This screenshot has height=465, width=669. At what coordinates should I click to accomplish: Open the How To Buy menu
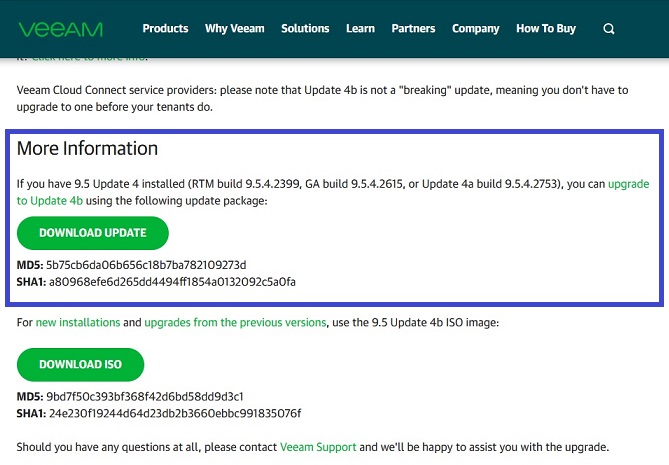click(x=546, y=28)
